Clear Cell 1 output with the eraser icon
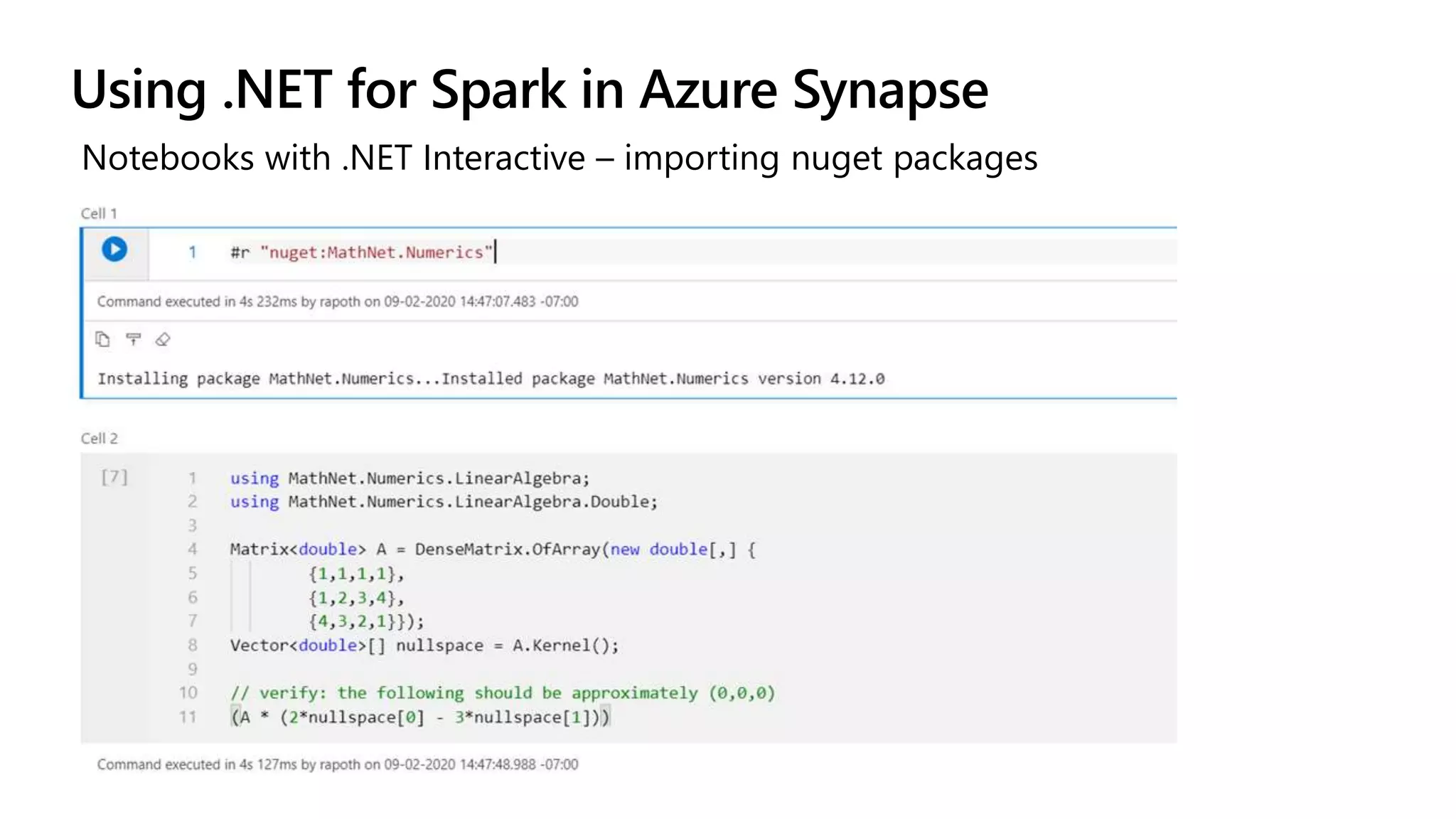This screenshot has width=1456, height=819. point(163,340)
